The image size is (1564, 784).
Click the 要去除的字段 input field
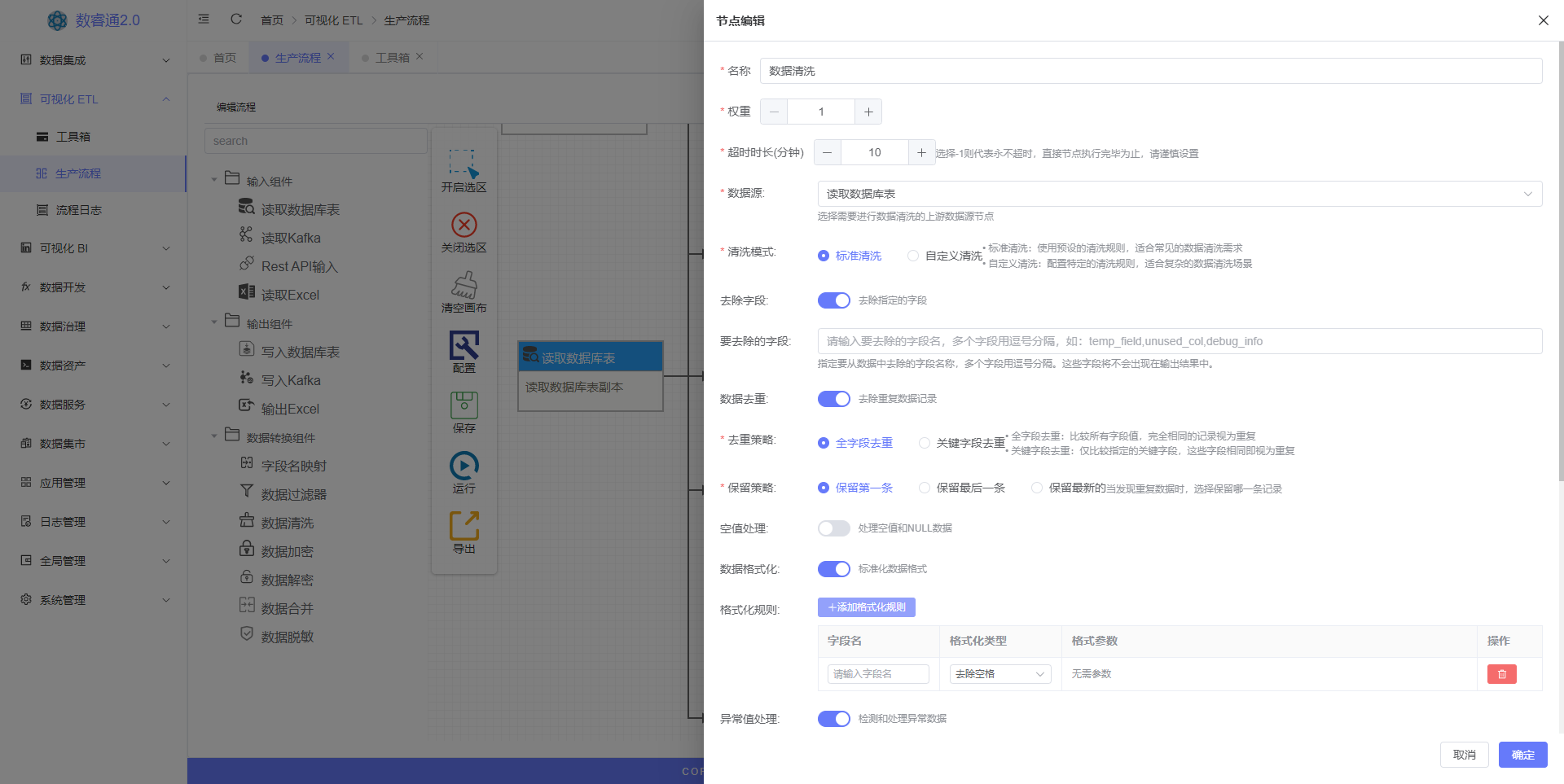tap(1180, 341)
